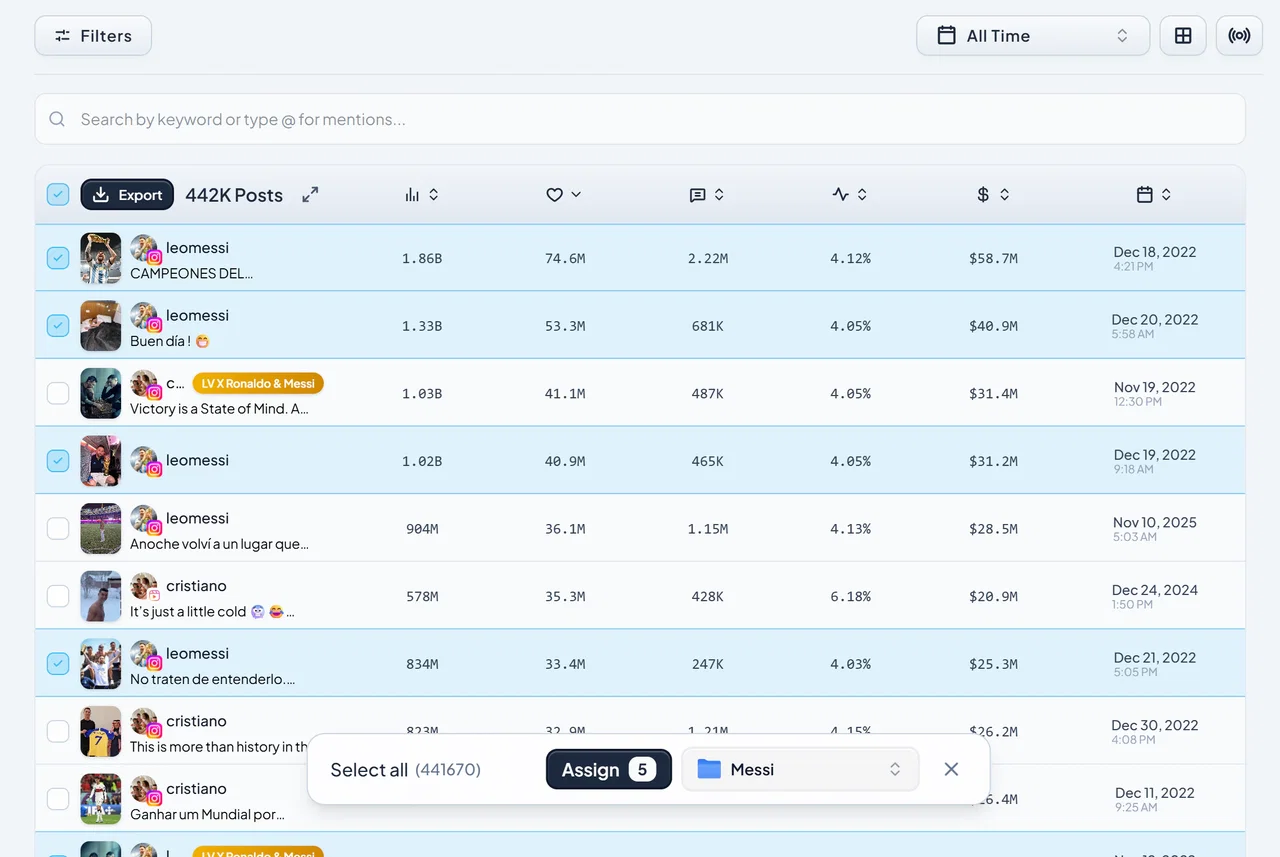This screenshot has height=857, width=1280.
Task: Open the Filters panel
Action: [x=93, y=36]
